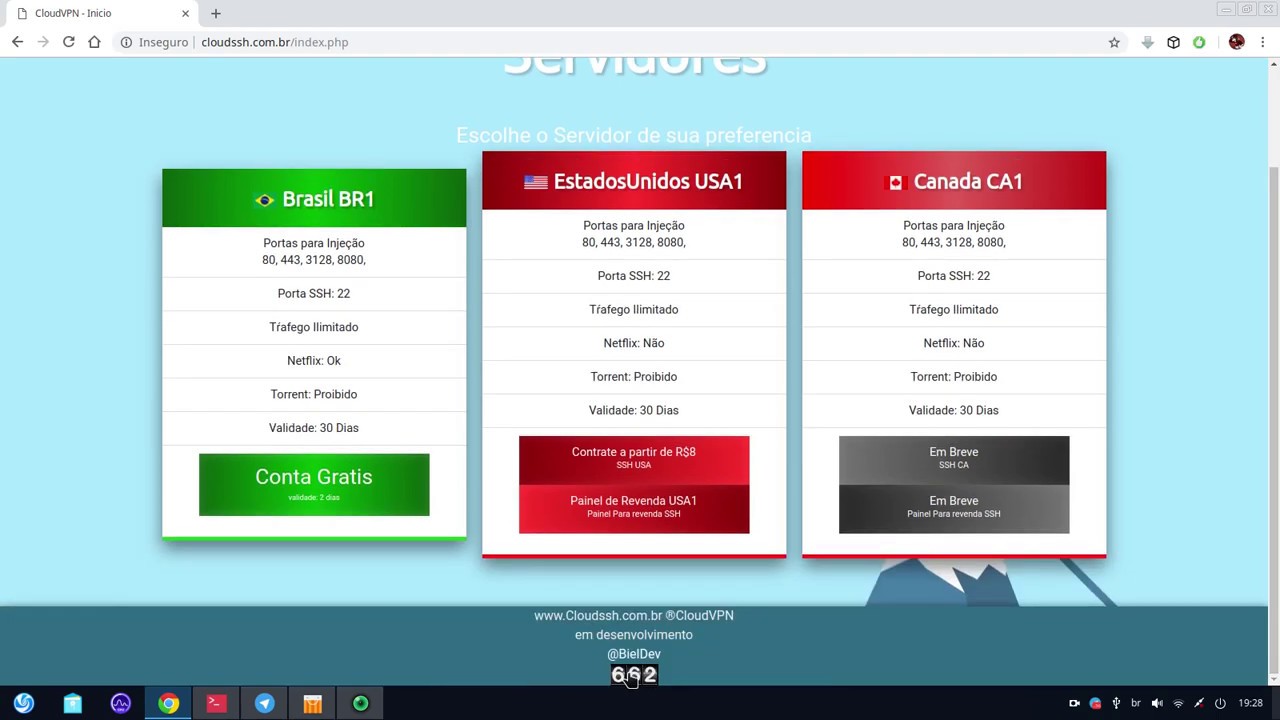Open the gray download arrow extension
Image resolution: width=1280 pixels, height=720 pixels.
[x=1148, y=42]
